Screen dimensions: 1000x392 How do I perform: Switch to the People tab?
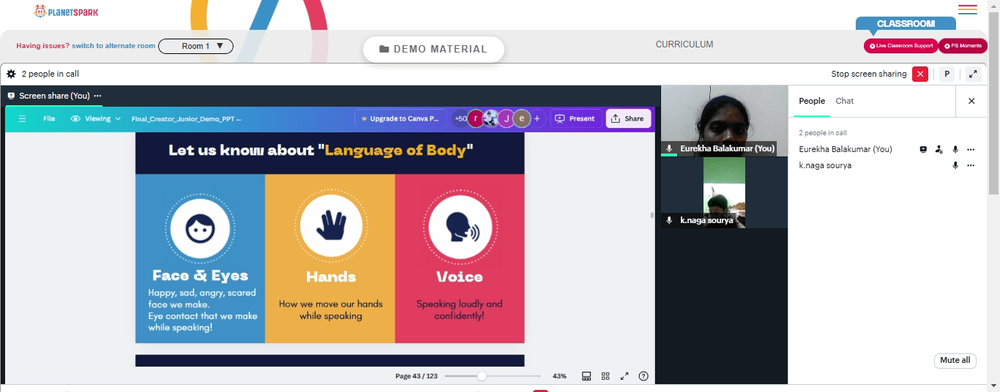[x=812, y=101]
